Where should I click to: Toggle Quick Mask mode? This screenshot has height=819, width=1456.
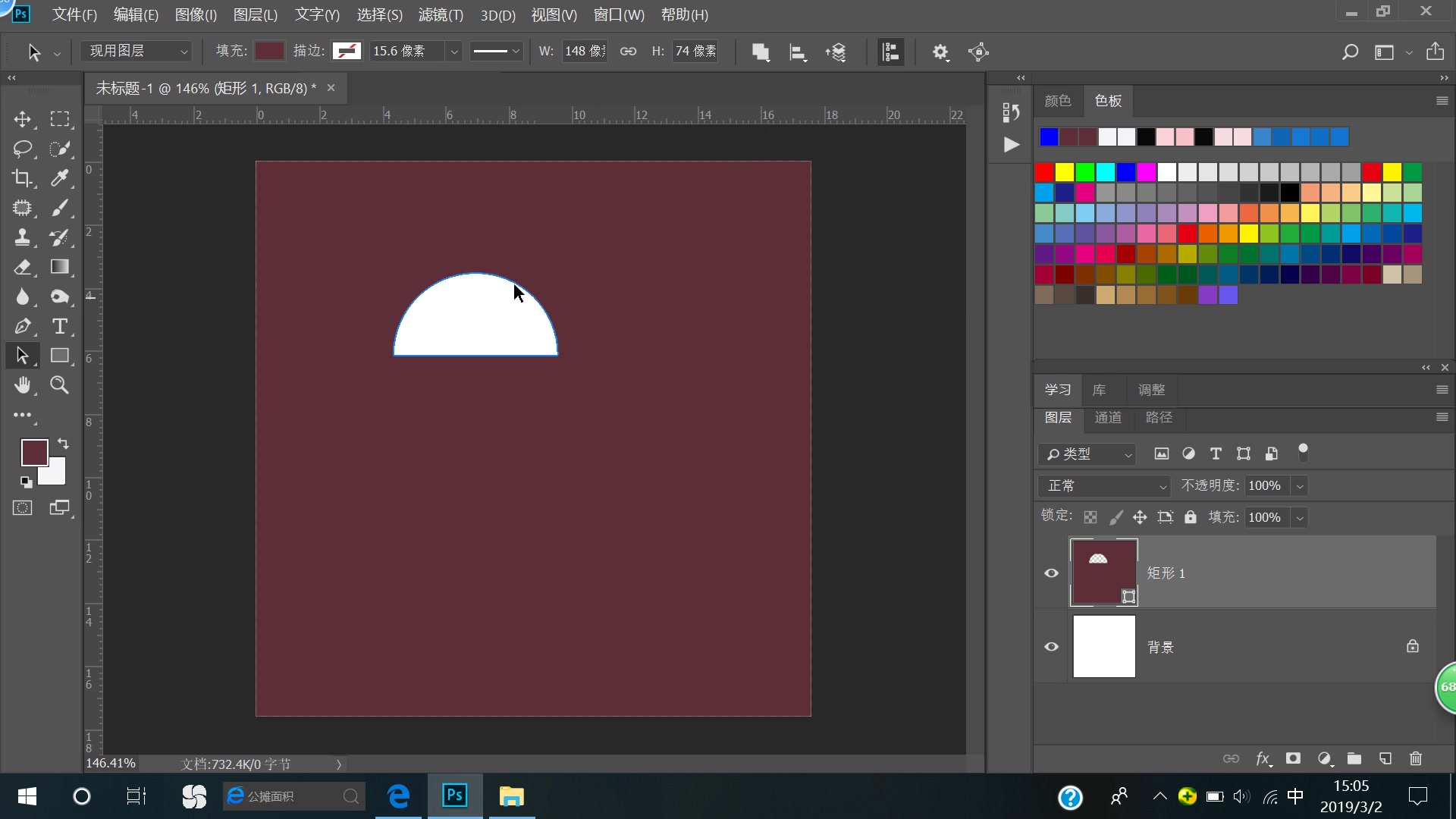coord(23,508)
